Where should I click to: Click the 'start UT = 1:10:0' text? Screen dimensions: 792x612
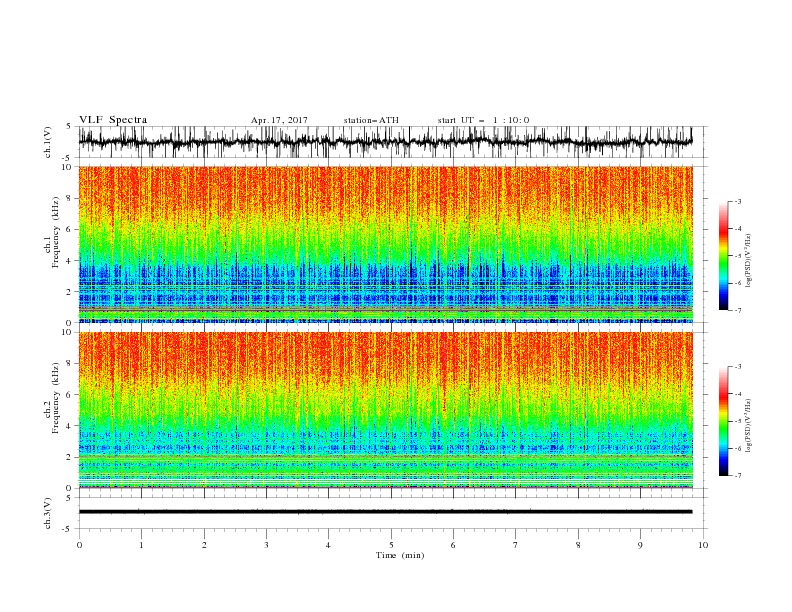pyautogui.click(x=483, y=120)
